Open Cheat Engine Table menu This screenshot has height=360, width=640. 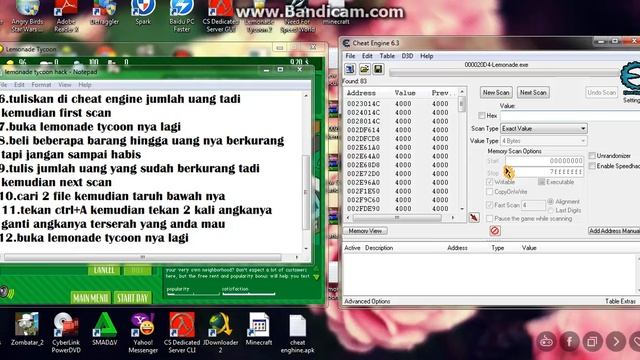(387, 56)
